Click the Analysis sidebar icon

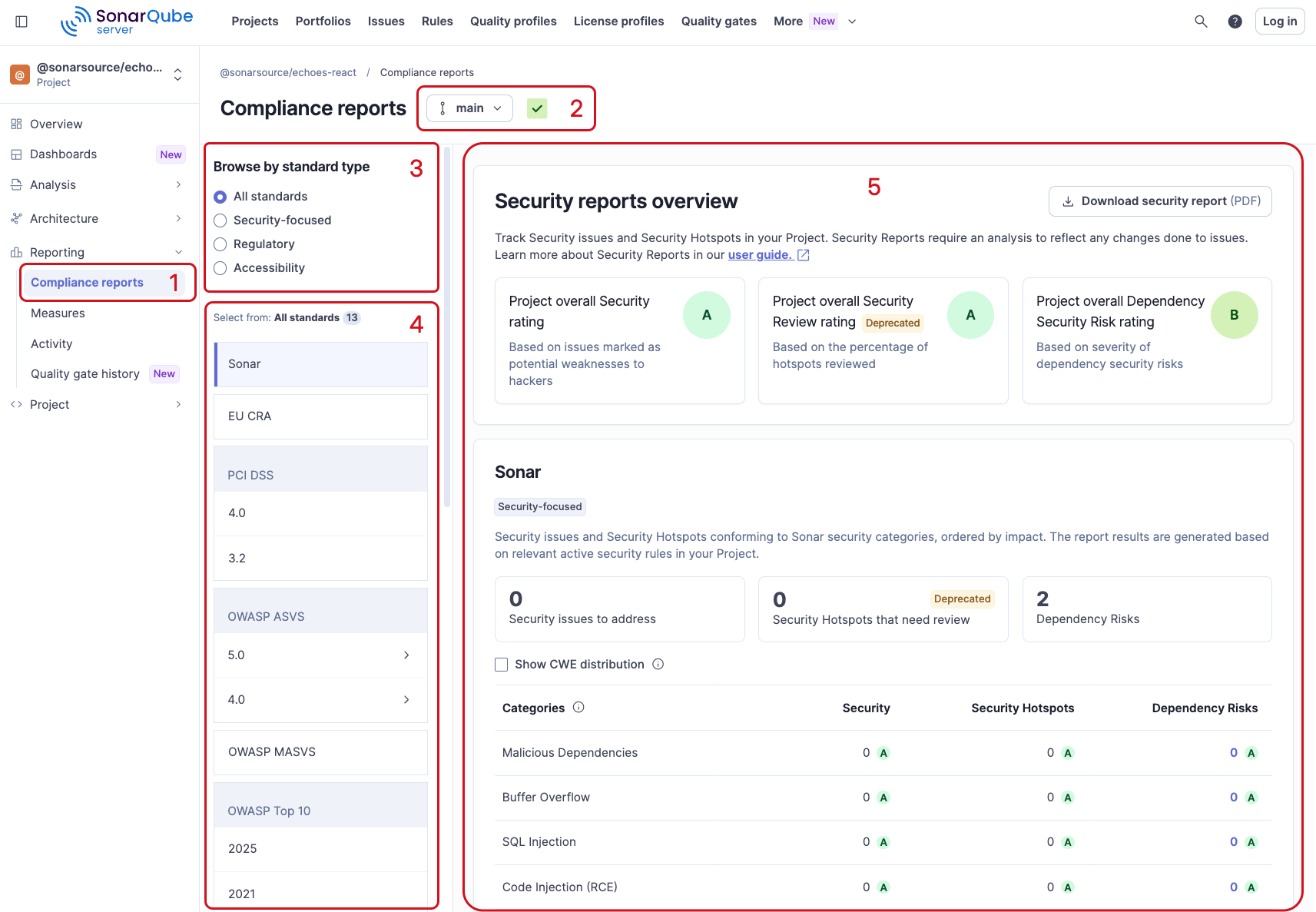tap(16, 185)
